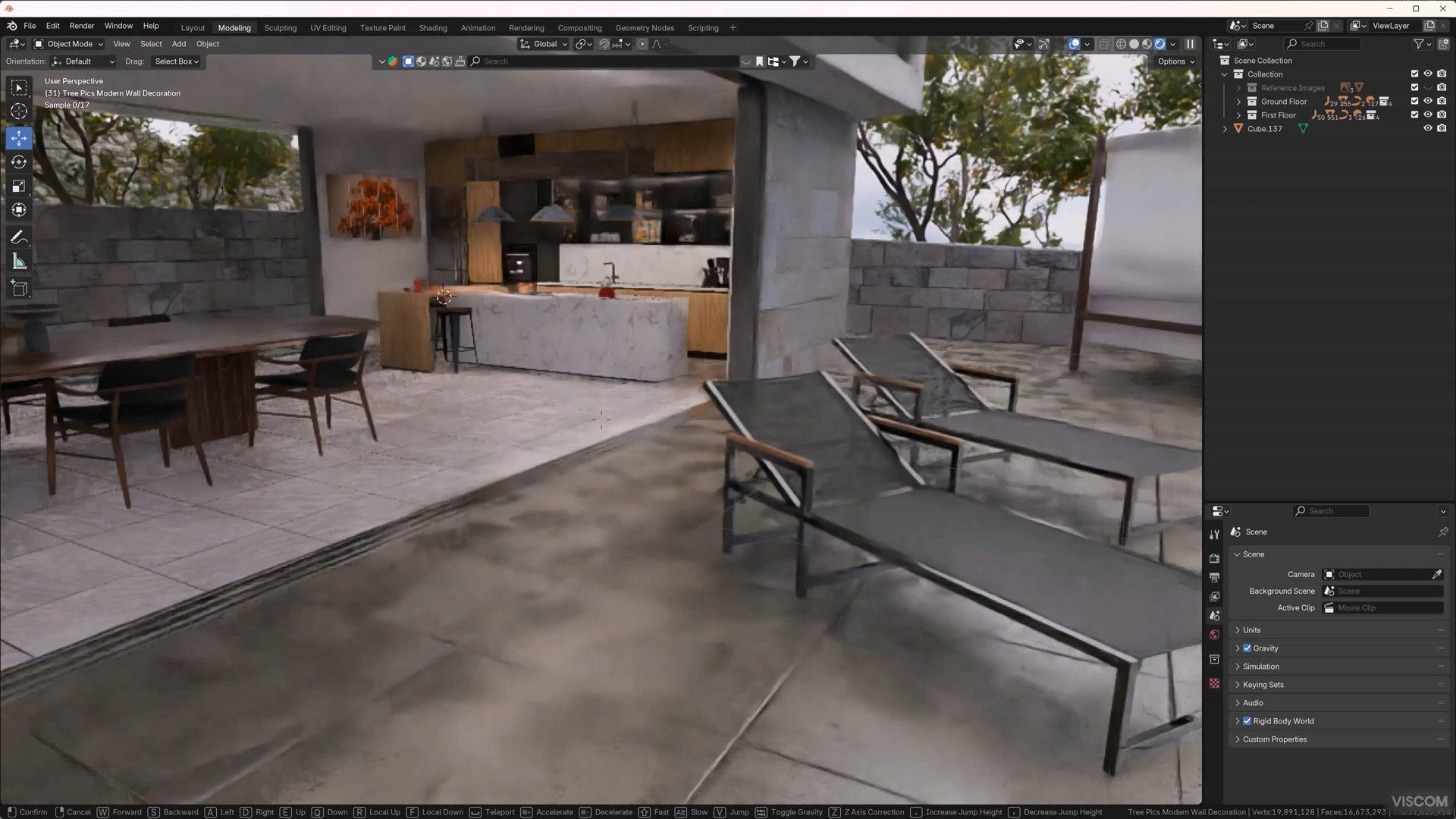
Task: Select the Scale tool
Action: click(19, 187)
